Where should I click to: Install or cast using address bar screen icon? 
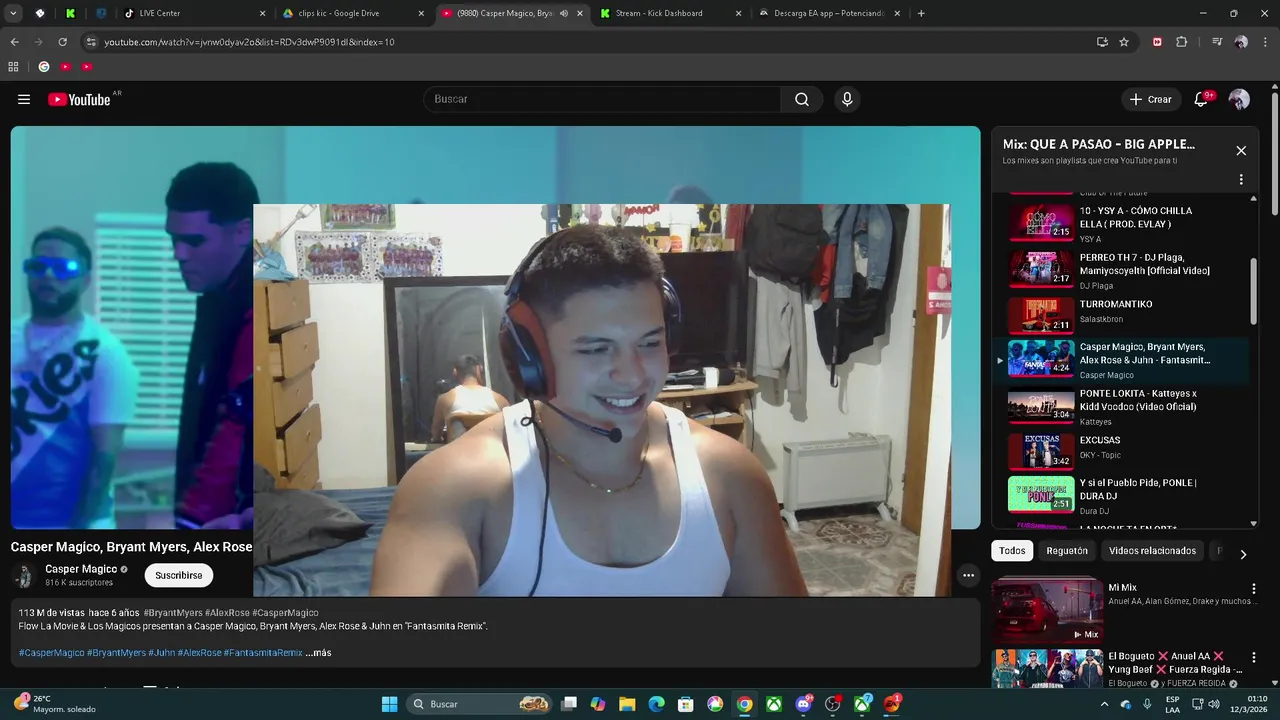(1102, 42)
